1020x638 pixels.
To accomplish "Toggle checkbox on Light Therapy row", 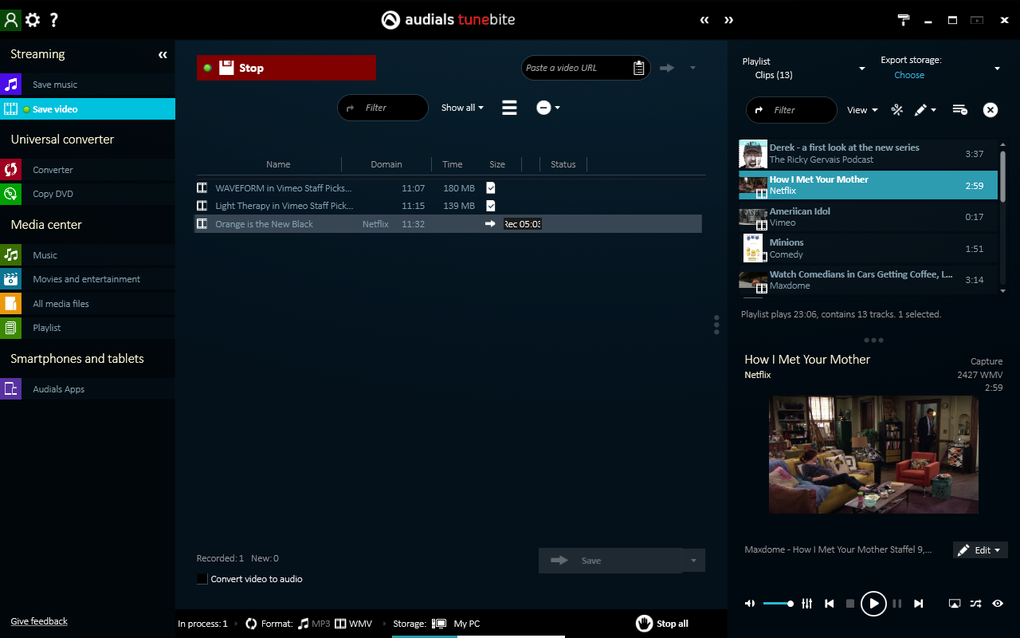I will click(490, 206).
